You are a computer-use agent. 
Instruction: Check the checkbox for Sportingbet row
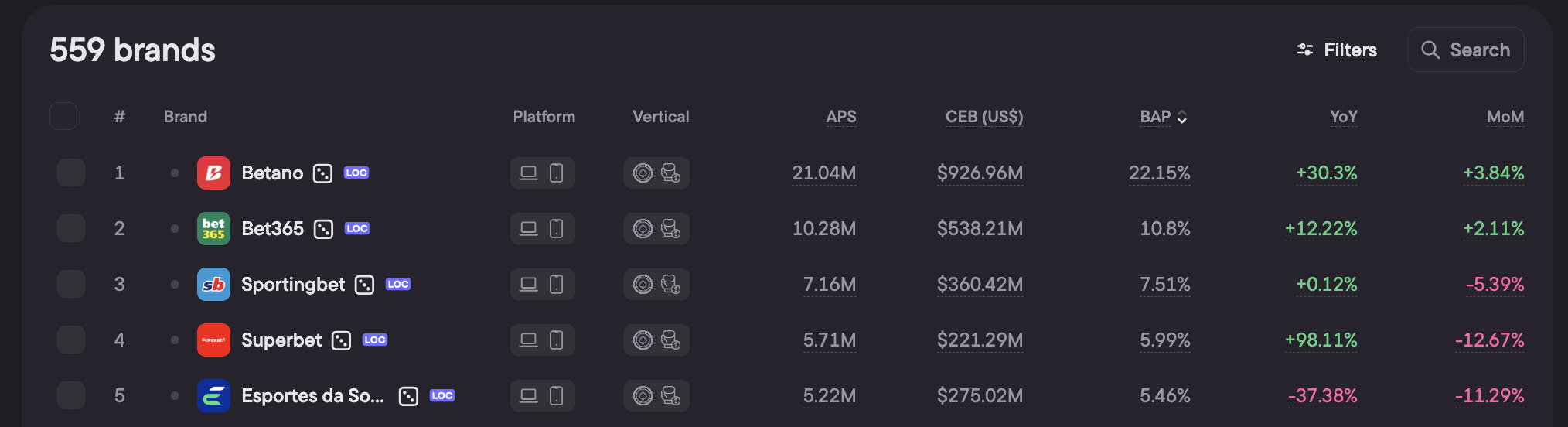tap(71, 284)
